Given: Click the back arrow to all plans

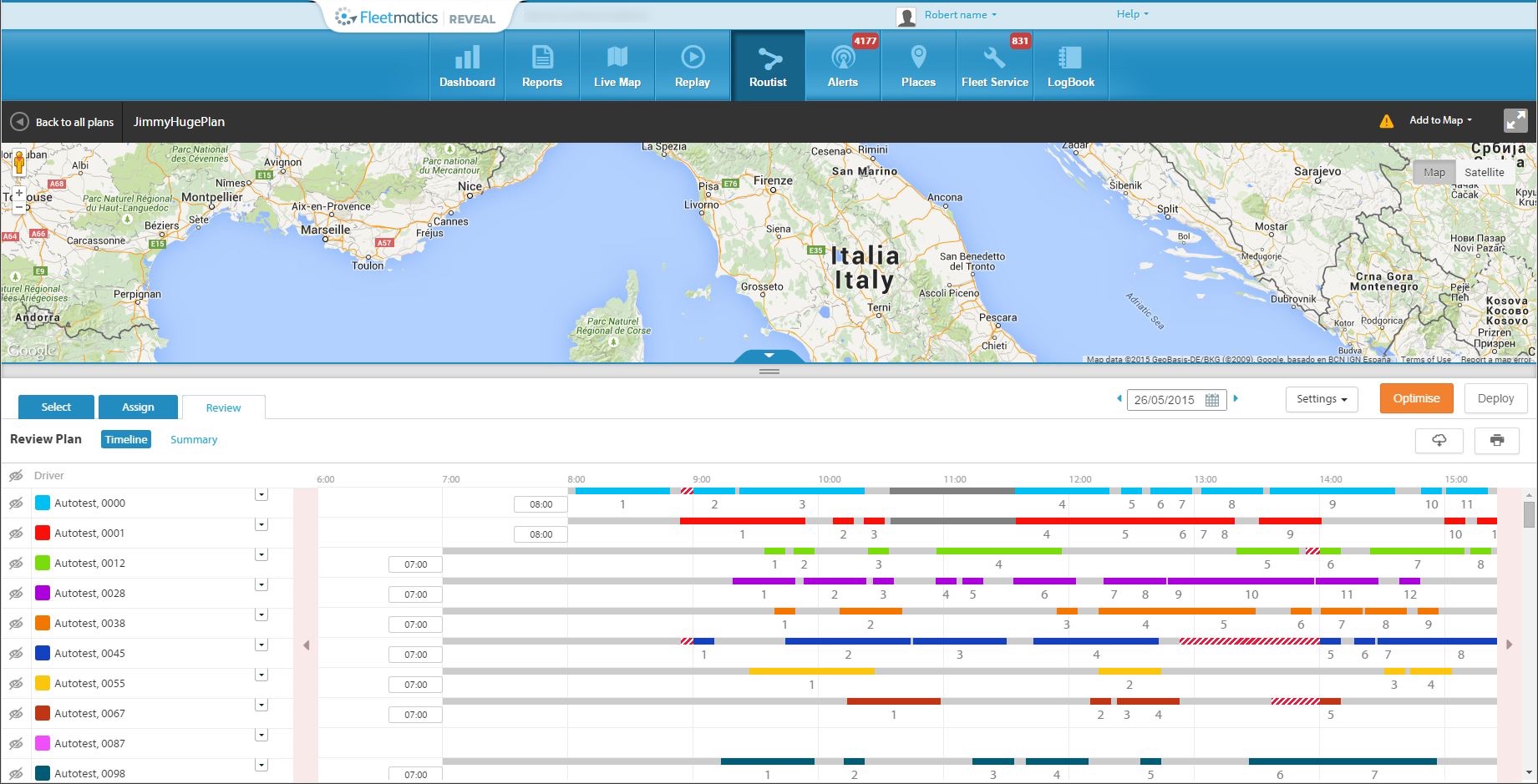Looking at the screenshot, I should (19, 122).
